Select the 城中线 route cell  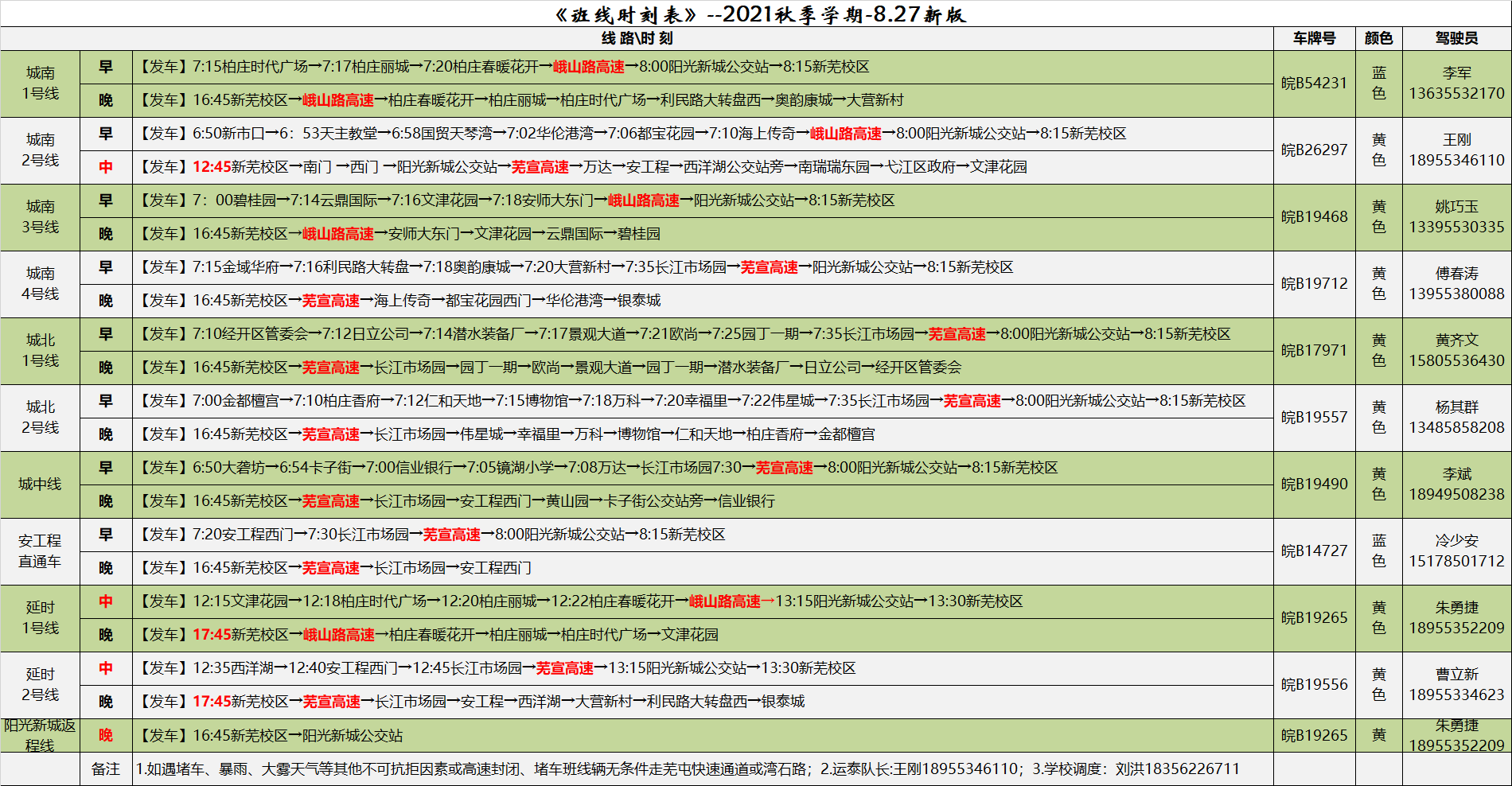(x=40, y=484)
